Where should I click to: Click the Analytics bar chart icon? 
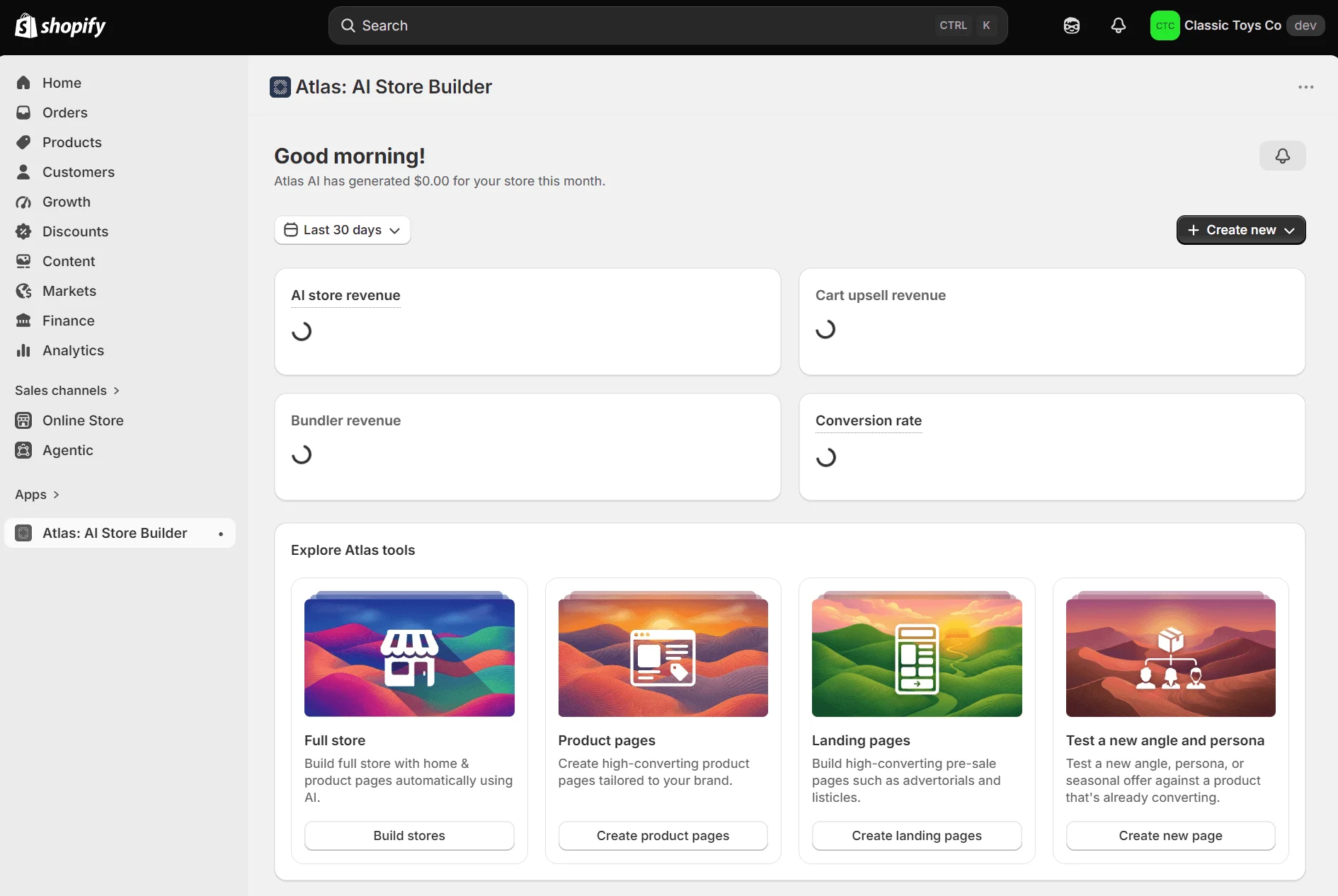[x=23, y=350]
